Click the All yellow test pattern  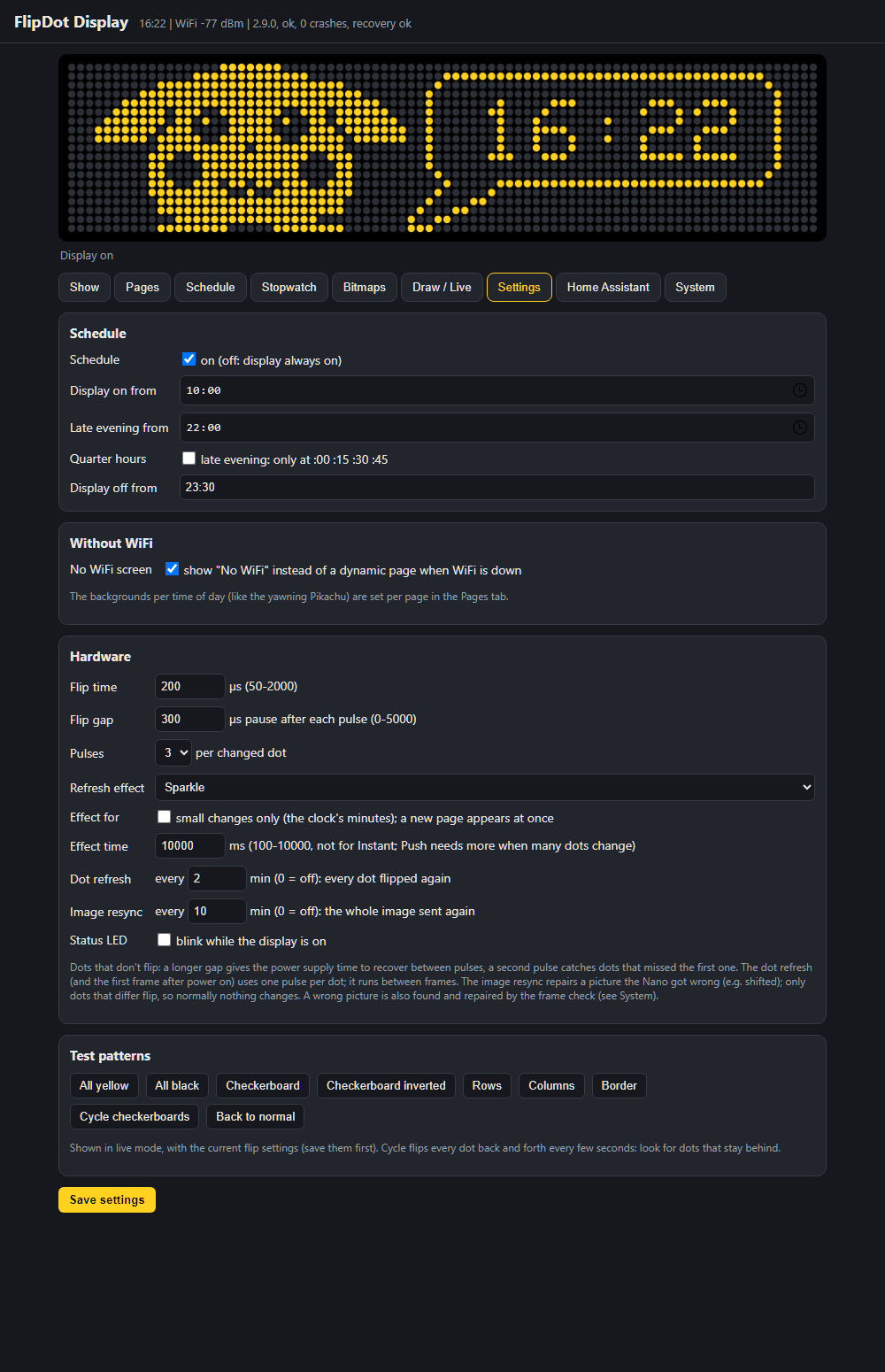click(104, 1085)
